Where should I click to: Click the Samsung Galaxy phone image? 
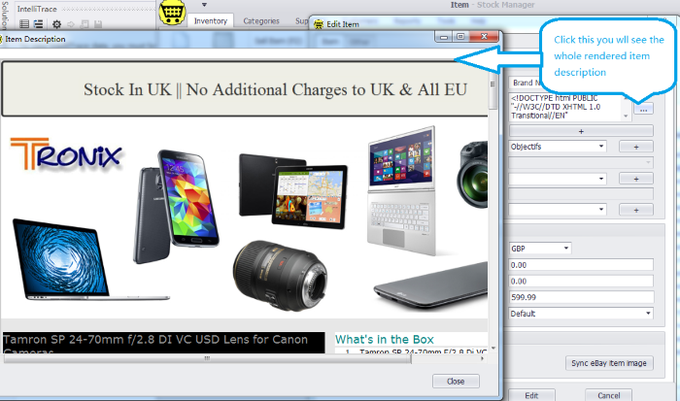pyautogui.click(x=176, y=206)
